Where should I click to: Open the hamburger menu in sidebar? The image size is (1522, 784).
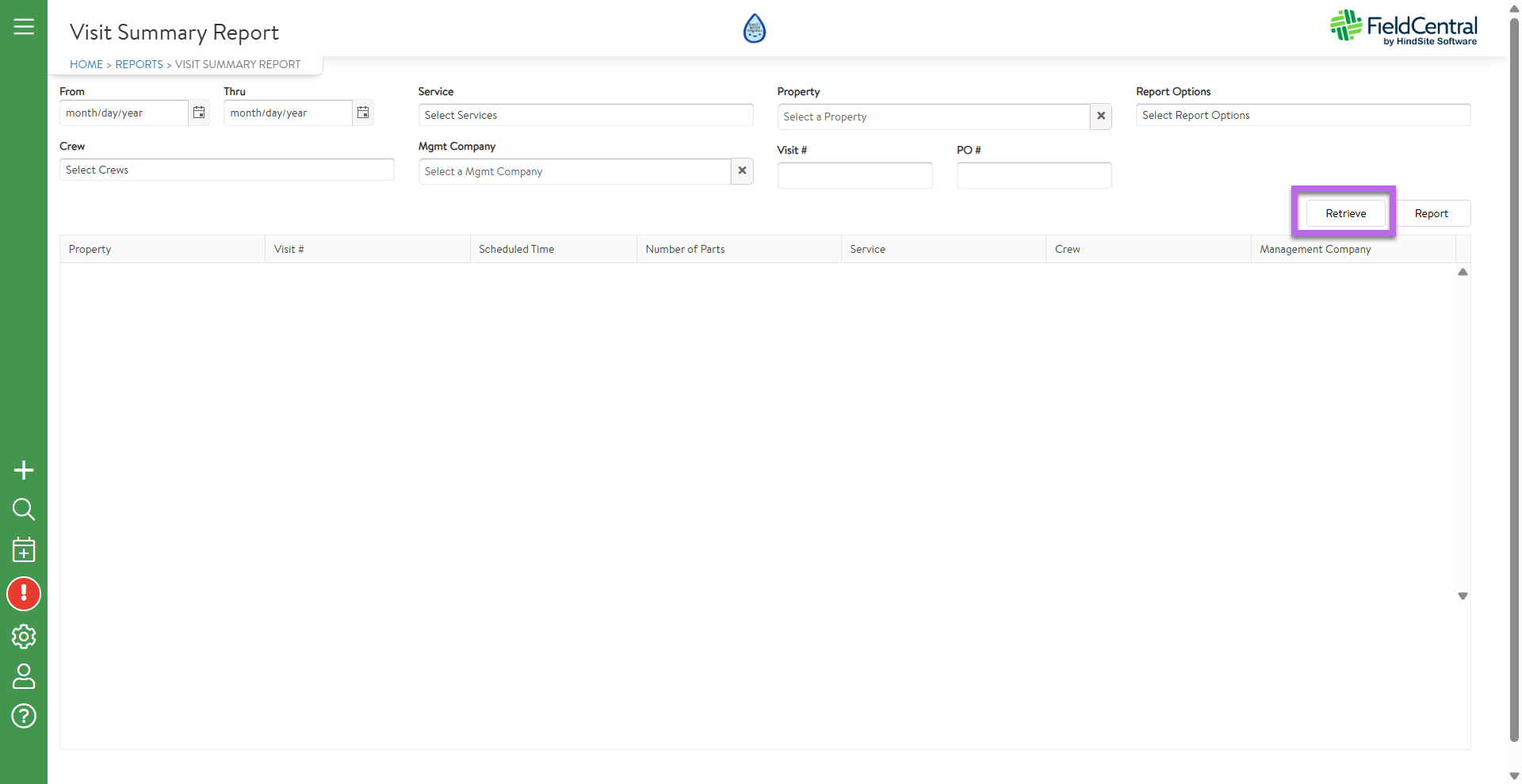pos(24,27)
